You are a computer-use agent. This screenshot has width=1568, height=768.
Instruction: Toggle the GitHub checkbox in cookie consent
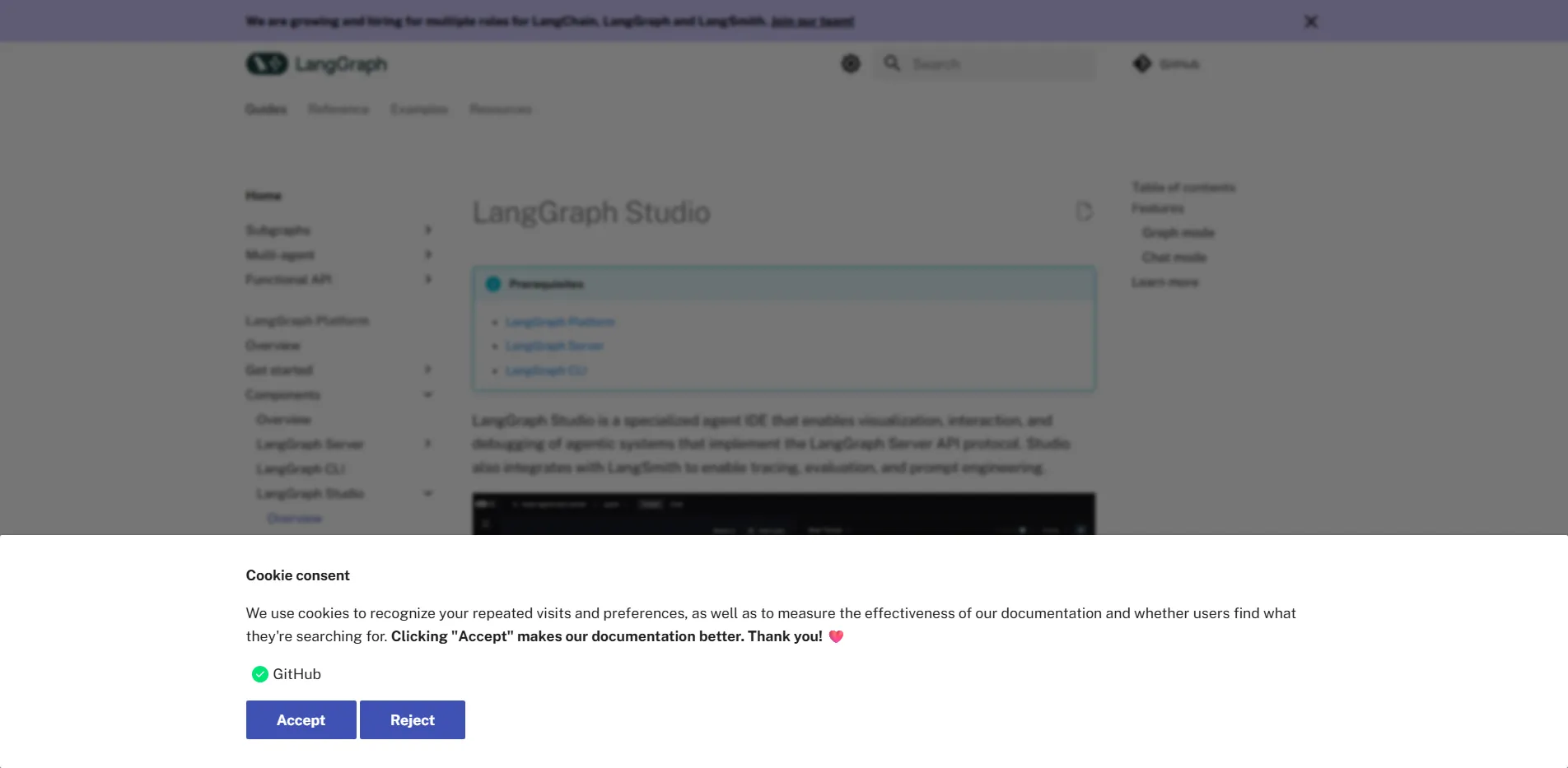259,674
